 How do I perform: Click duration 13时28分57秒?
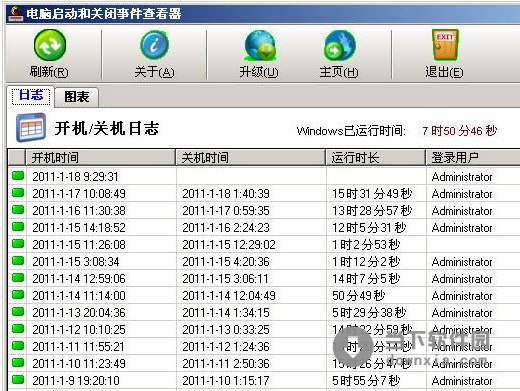click(372, 211)
